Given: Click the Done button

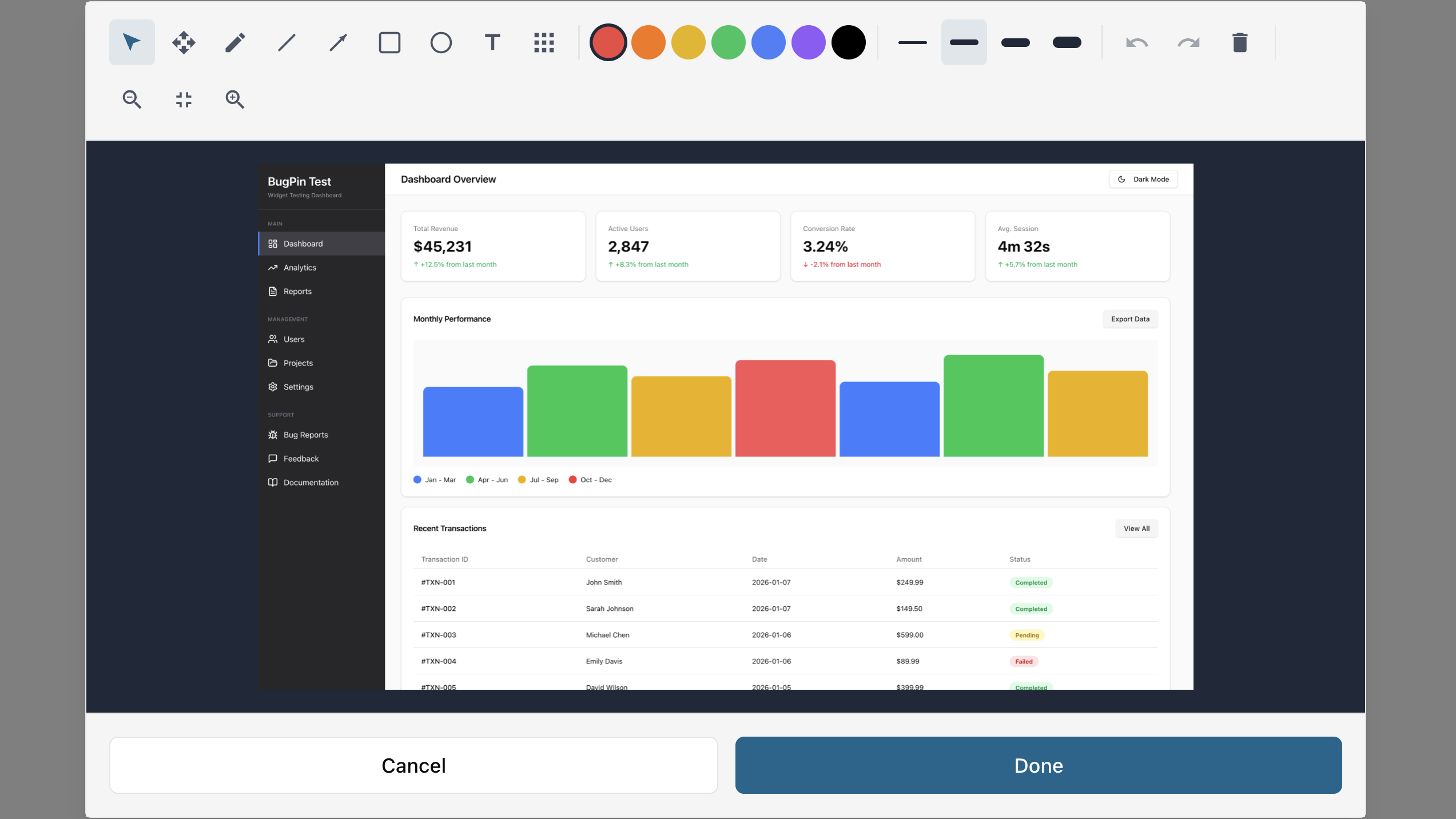Looking at the screenshot, I should click(1039, 765).
